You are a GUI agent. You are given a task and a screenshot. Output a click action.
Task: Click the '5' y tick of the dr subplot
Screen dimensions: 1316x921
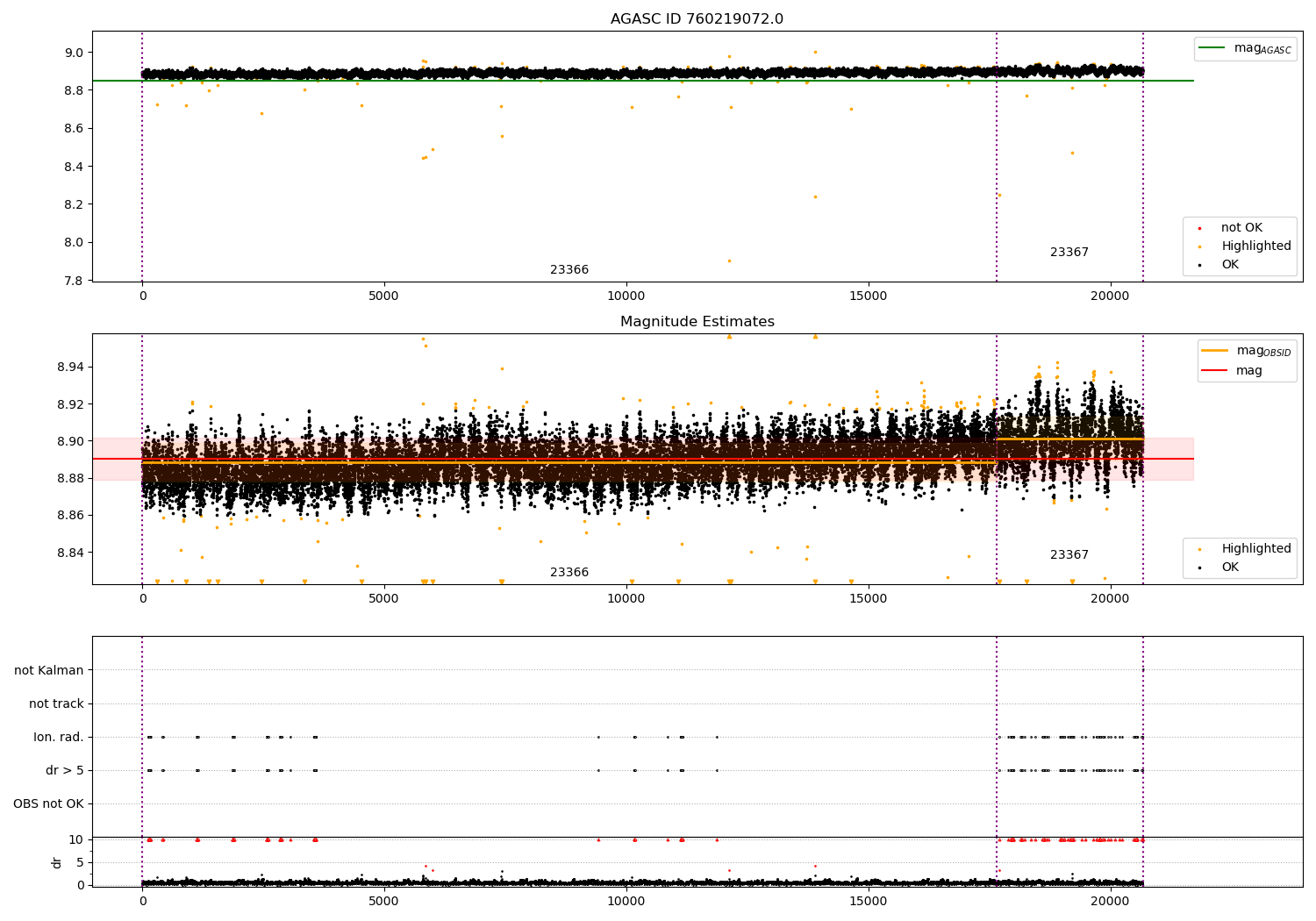pos(80,862)
